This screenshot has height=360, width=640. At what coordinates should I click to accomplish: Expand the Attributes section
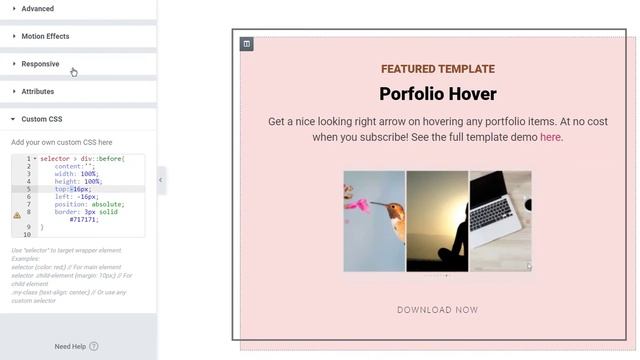click(78, 91)
